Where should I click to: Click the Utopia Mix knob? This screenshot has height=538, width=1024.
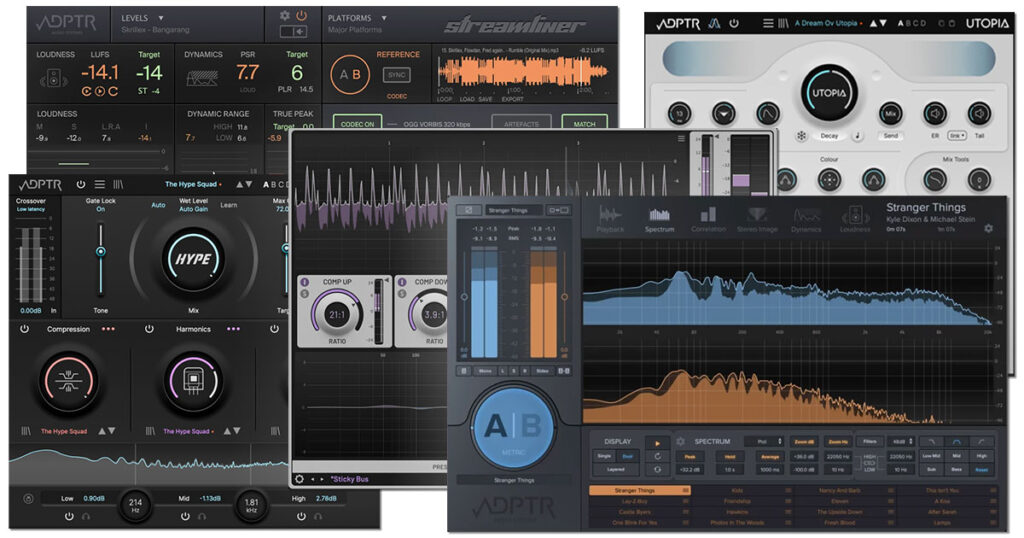pyautogui.click(x=890, y=114)
